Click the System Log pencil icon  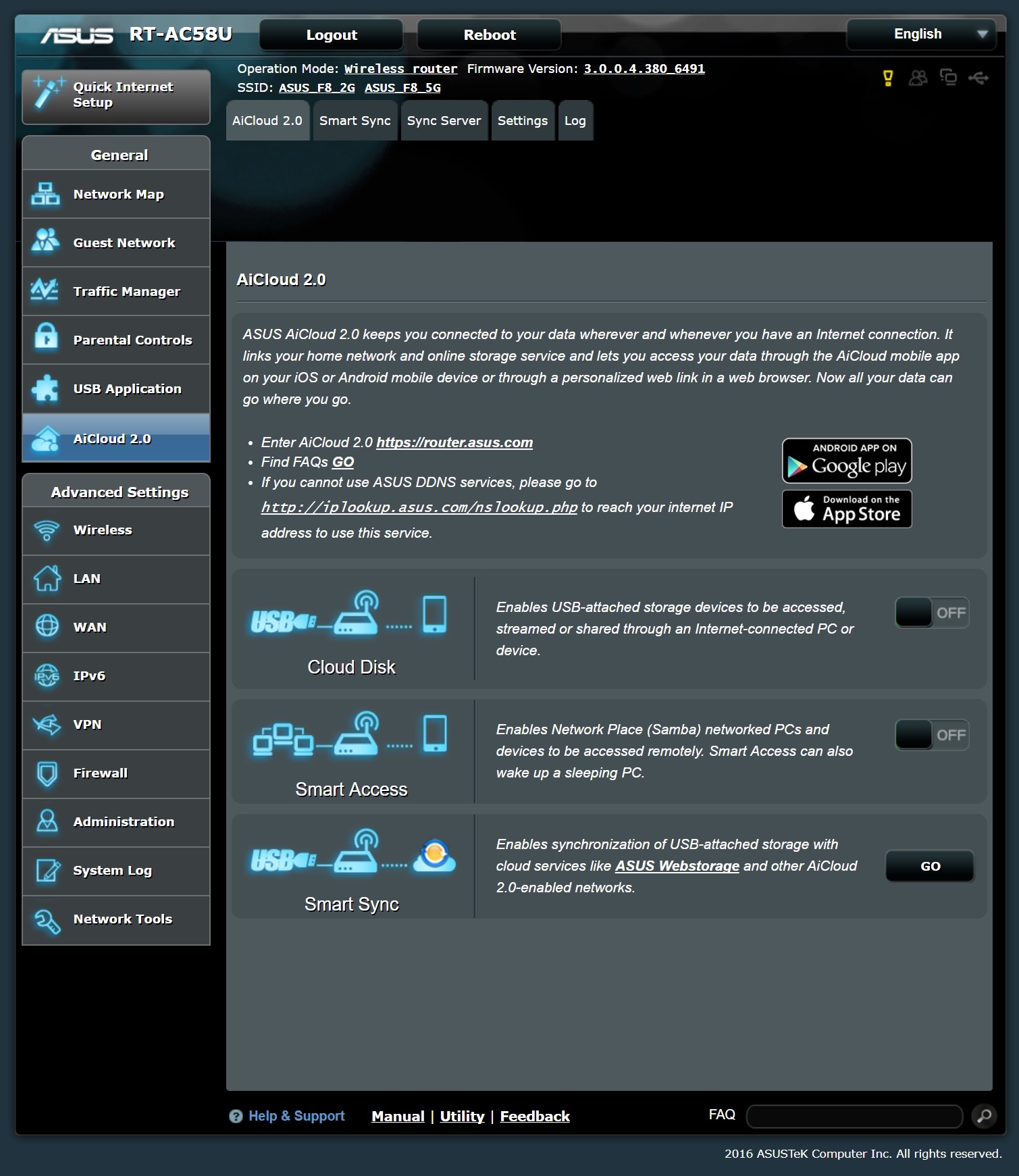(x=47, y=870)
